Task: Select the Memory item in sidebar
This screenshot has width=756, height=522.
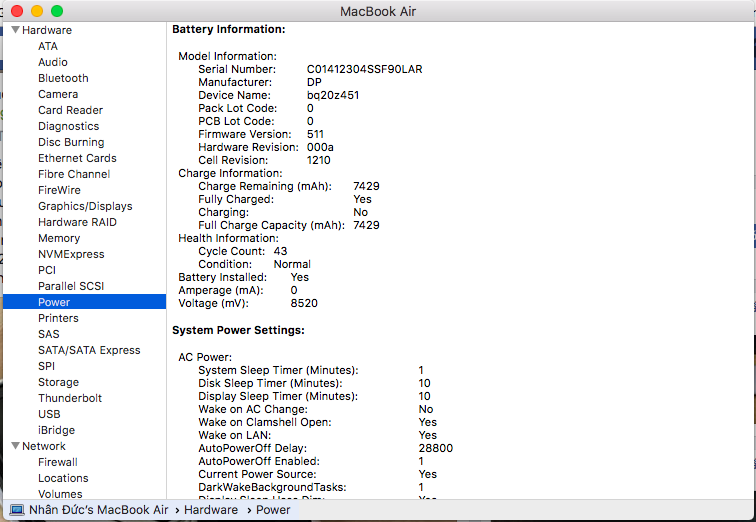Action: (59, 238)
